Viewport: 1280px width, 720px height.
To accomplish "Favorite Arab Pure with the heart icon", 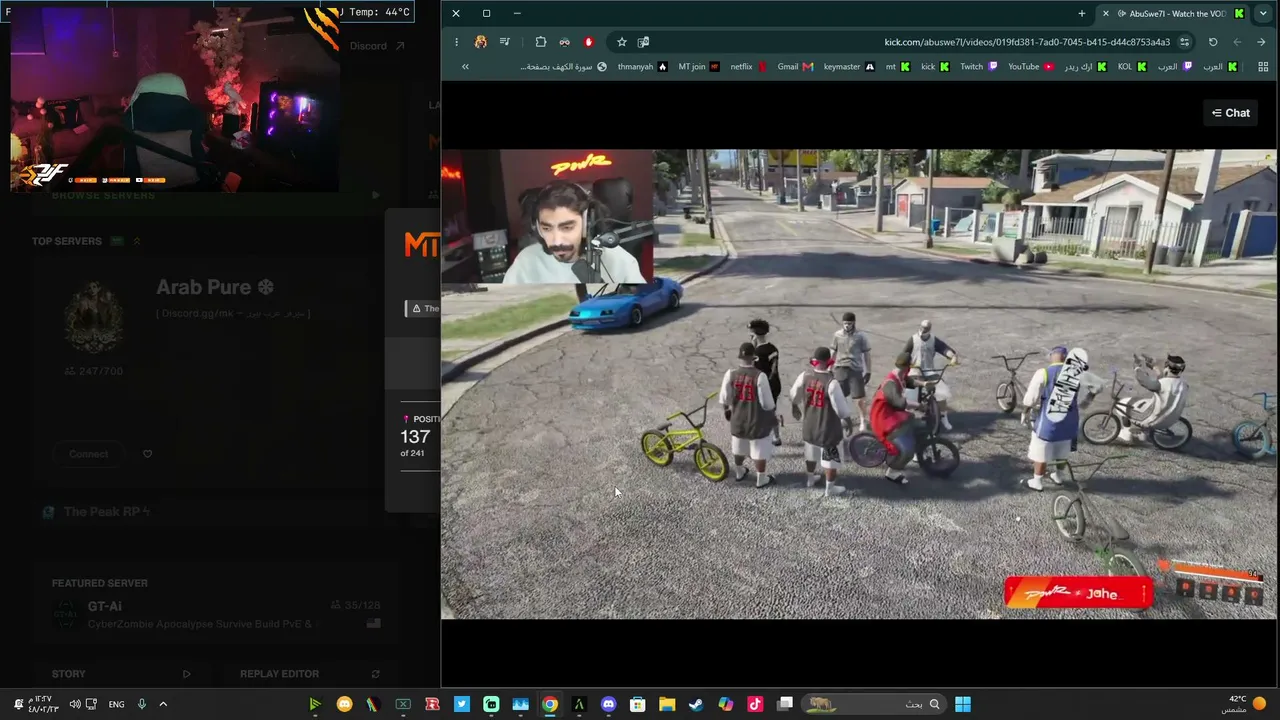I will (x=147, y=454).
